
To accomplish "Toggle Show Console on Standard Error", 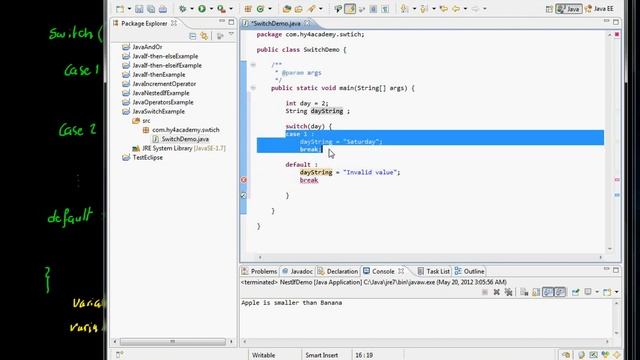I will tap(560, 292).
